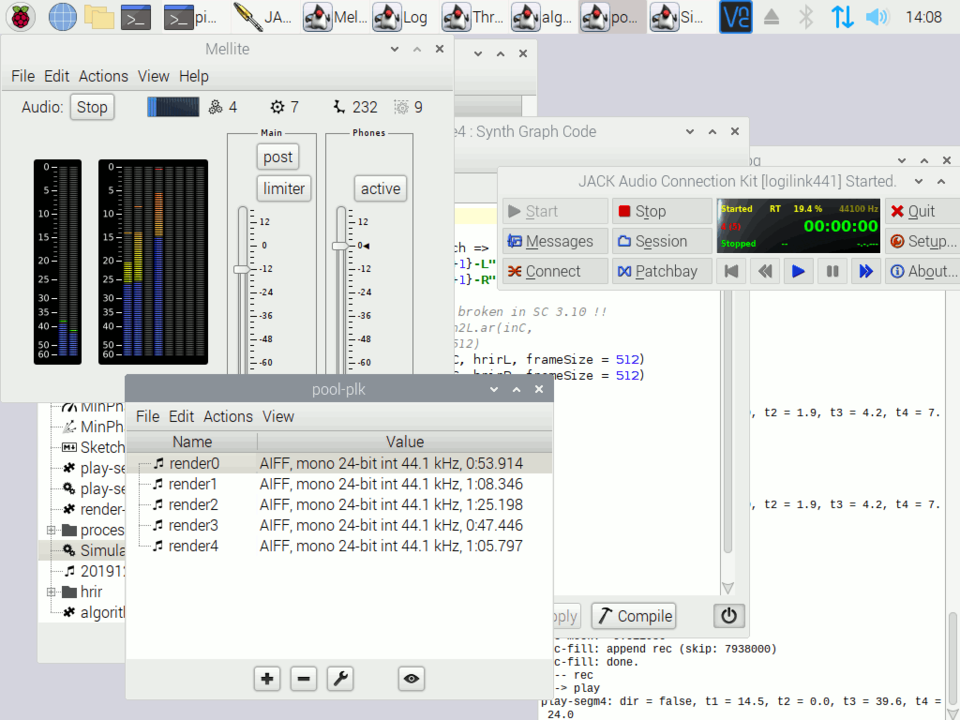The width and height of the screenshot is (960, 720).
Task: Toggle the limiter button in Main section
Action: [x=284, y=189]
